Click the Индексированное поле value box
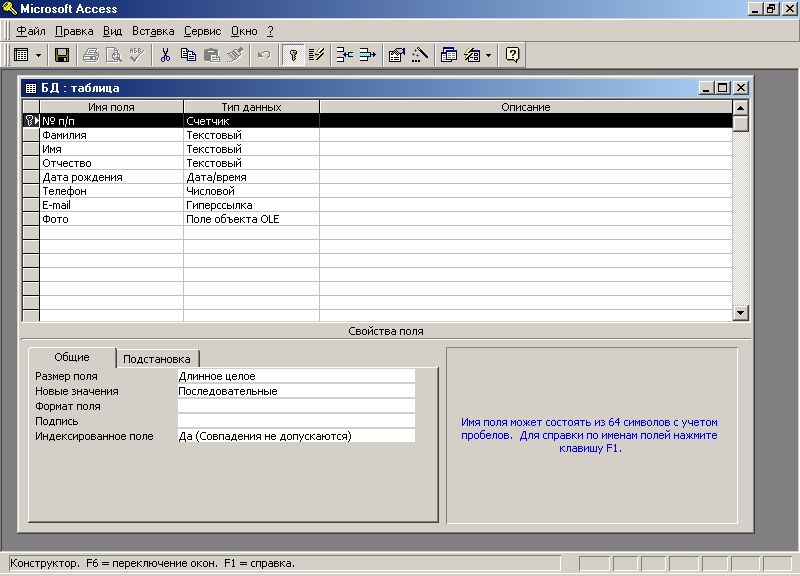 (296, 436)
